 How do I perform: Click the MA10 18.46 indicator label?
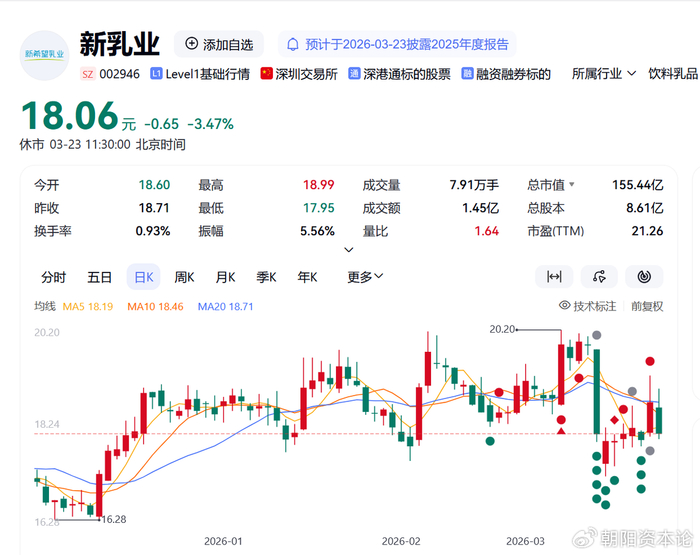coord(155,307)
